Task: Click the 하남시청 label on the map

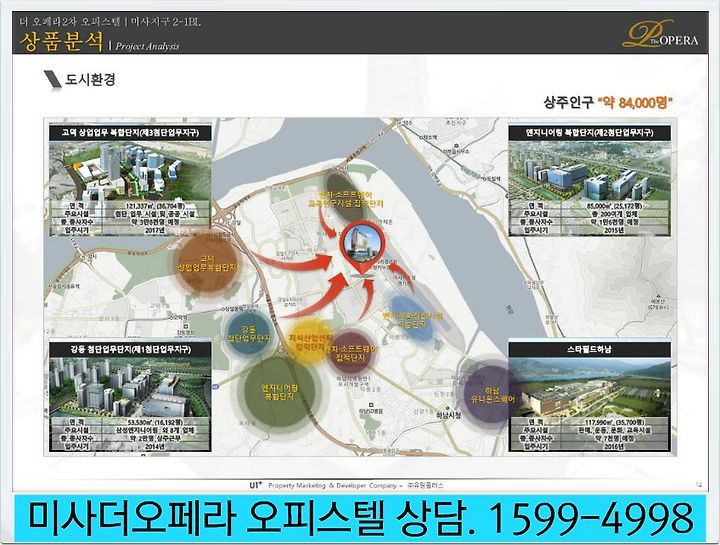Action: coord(449,416)
